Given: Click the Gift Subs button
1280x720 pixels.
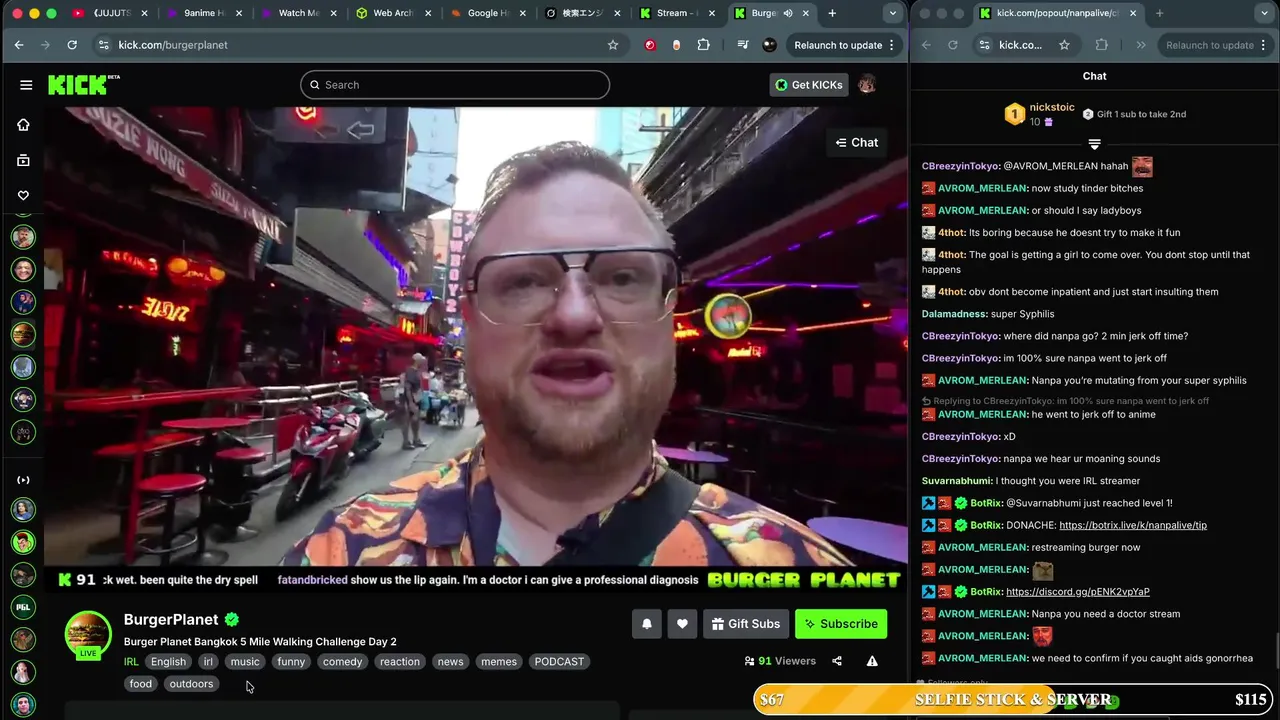Looking at the screenshot, I should pyautogui.click(x=746, y=624).
